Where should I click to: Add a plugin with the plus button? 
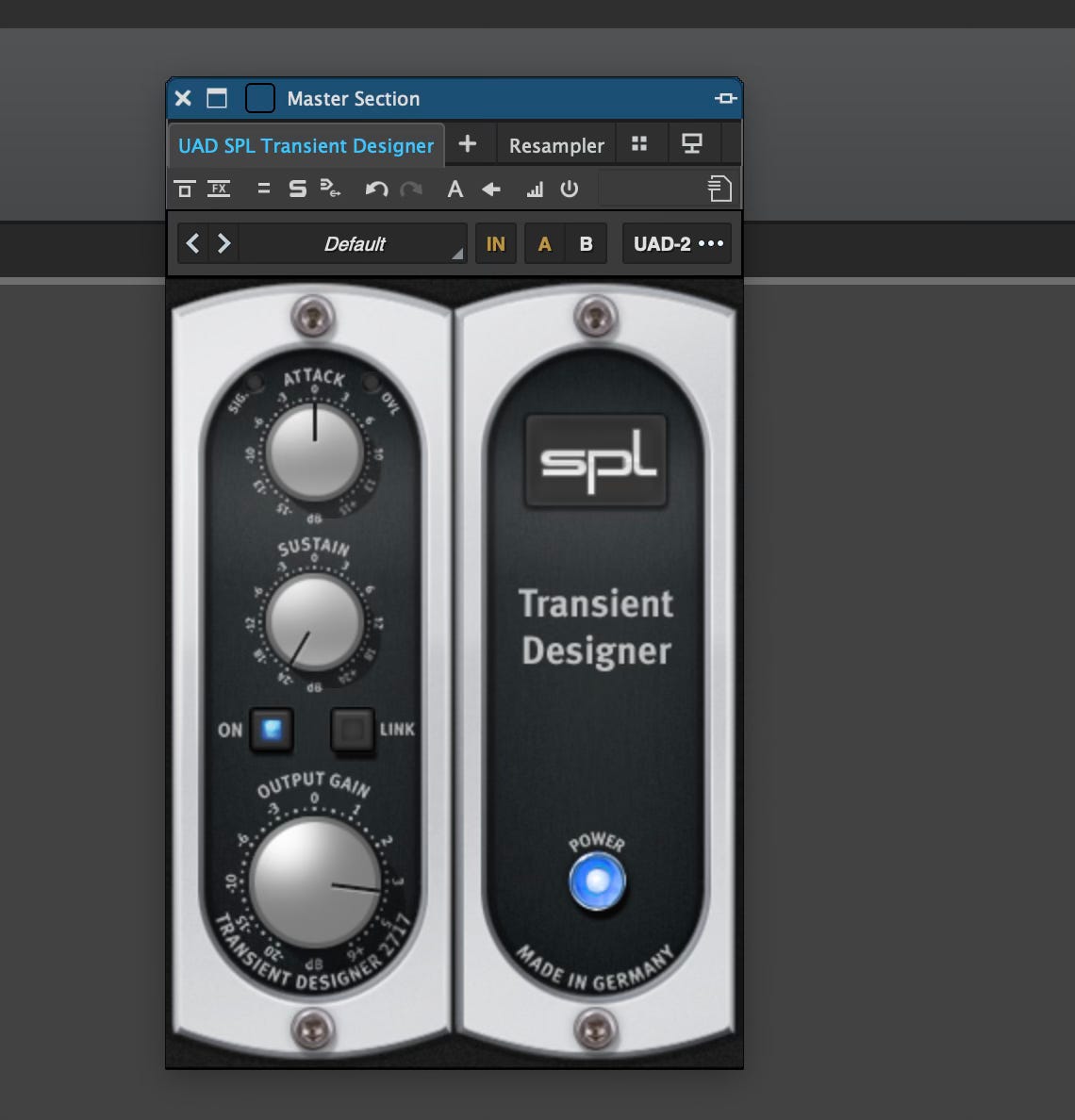(467, 144)
